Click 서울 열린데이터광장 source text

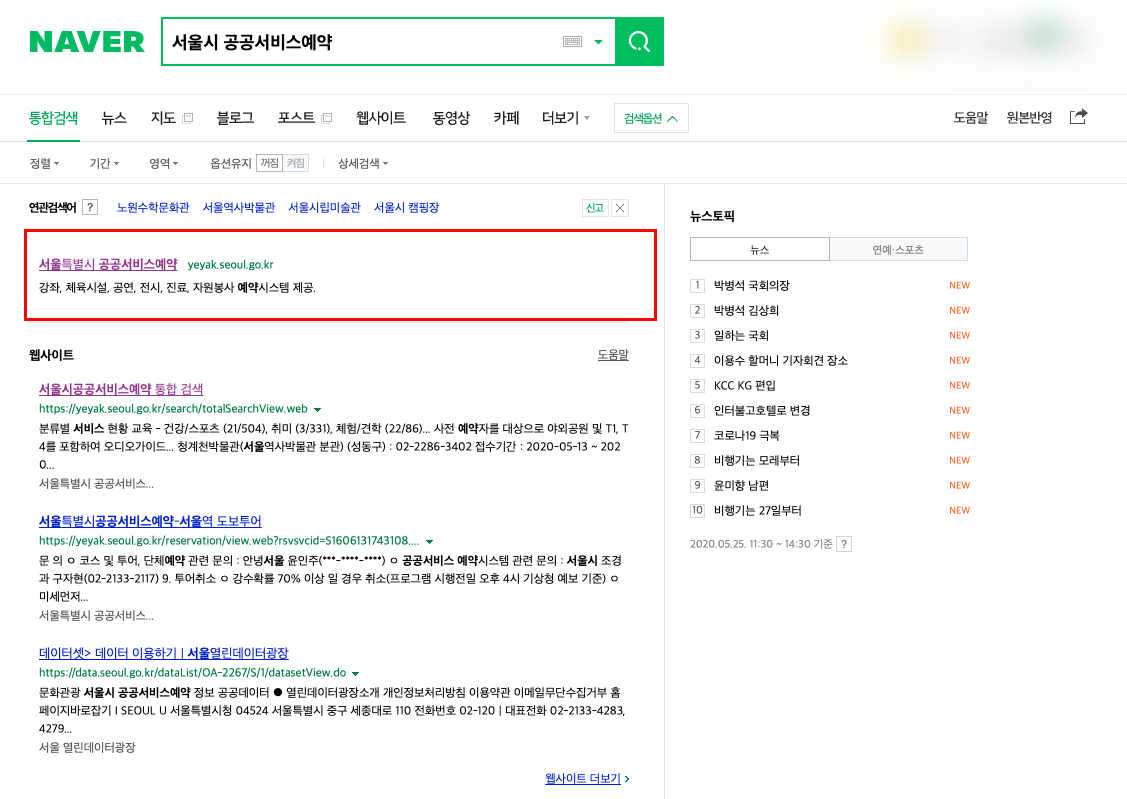click(x=87, y=747)
